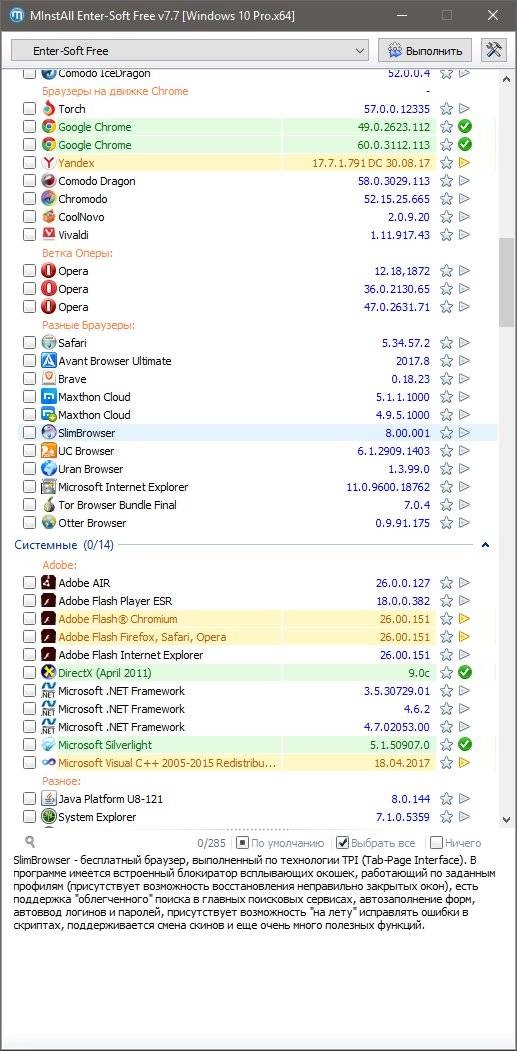Select the Avant Browser Ultimate entry
The height and width of the screenshot is (1051, 517).
point(115,361)
